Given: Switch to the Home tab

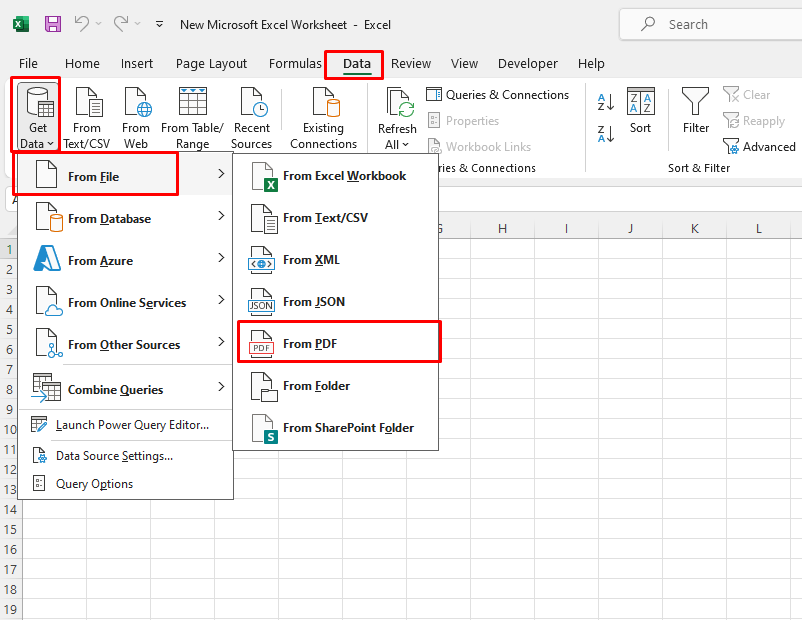Looking at the screenshot, I should point(82,63).
